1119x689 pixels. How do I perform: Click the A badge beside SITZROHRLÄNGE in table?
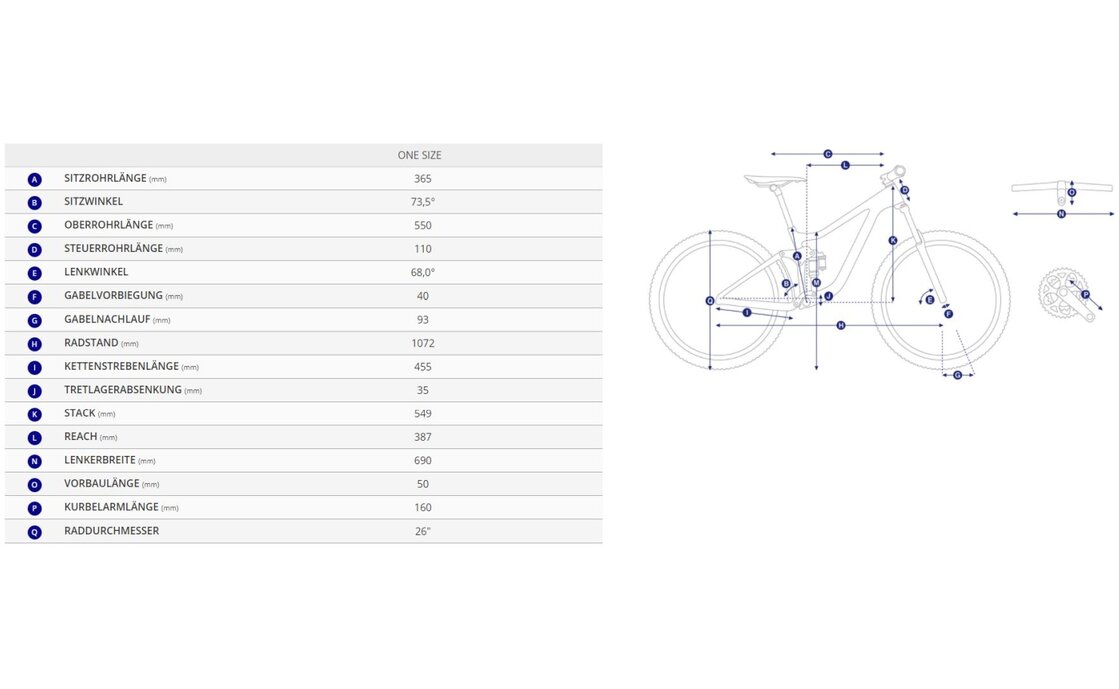[x=35, y=180]
